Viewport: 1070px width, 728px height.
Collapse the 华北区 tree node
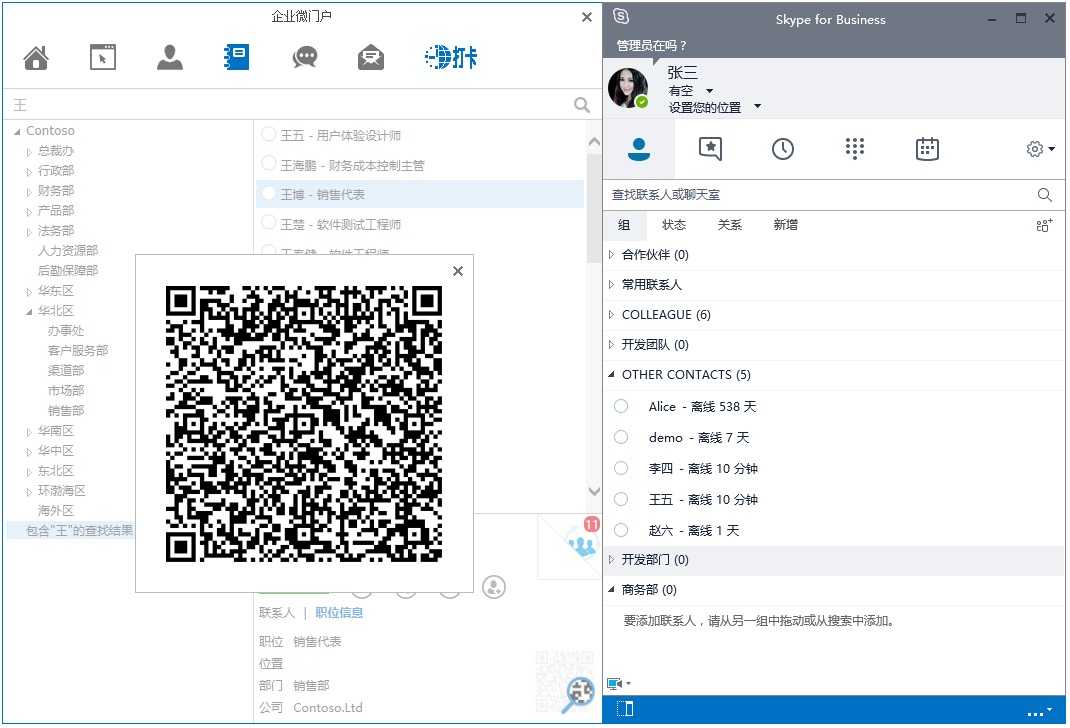click(29, 311)
